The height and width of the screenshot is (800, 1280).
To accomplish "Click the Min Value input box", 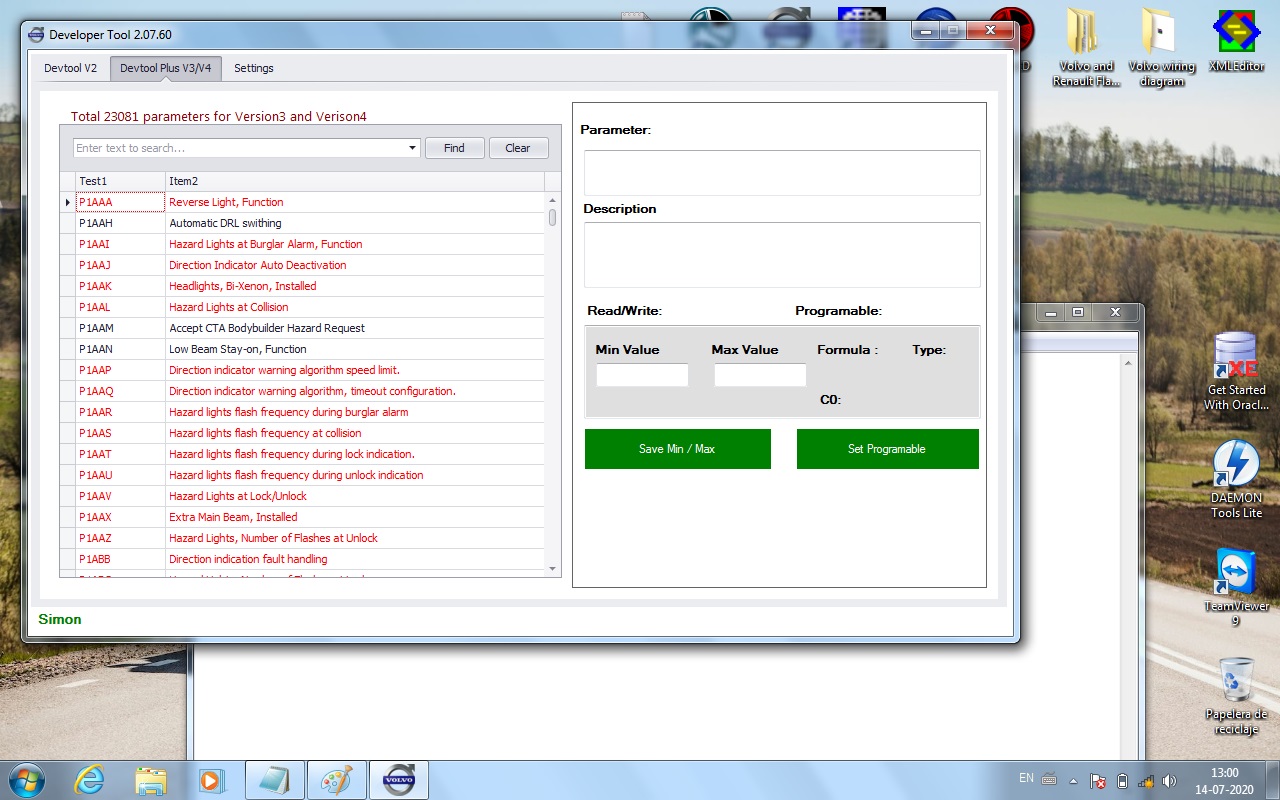I will [x=642, y=375].
